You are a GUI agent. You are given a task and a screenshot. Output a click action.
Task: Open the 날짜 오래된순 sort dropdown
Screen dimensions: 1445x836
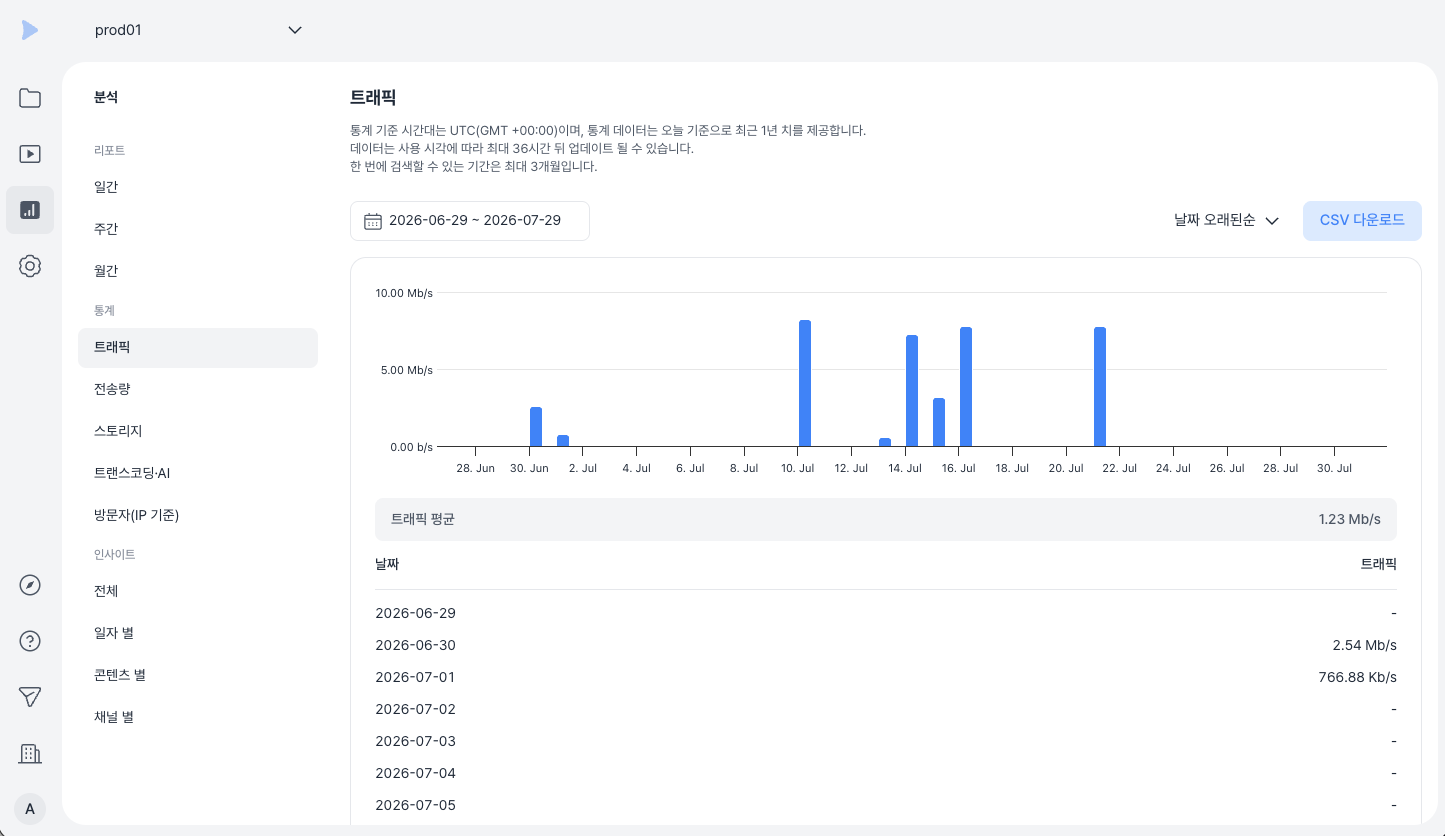click(1227, 221)
